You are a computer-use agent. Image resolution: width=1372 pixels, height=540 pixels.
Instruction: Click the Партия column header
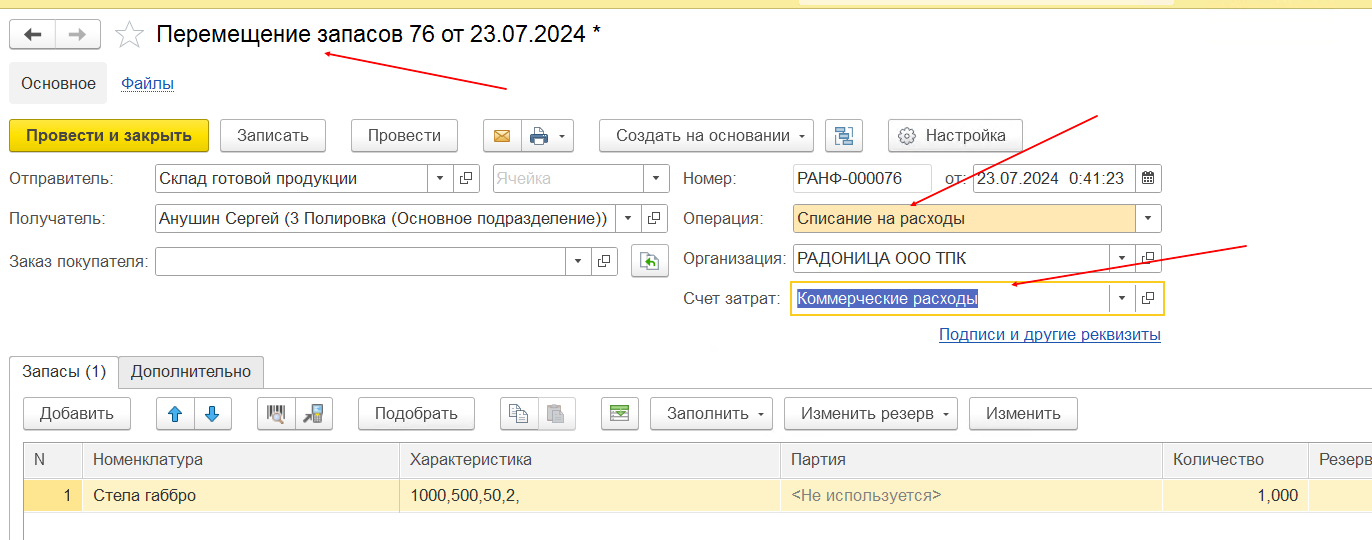[x=971, y=460]
